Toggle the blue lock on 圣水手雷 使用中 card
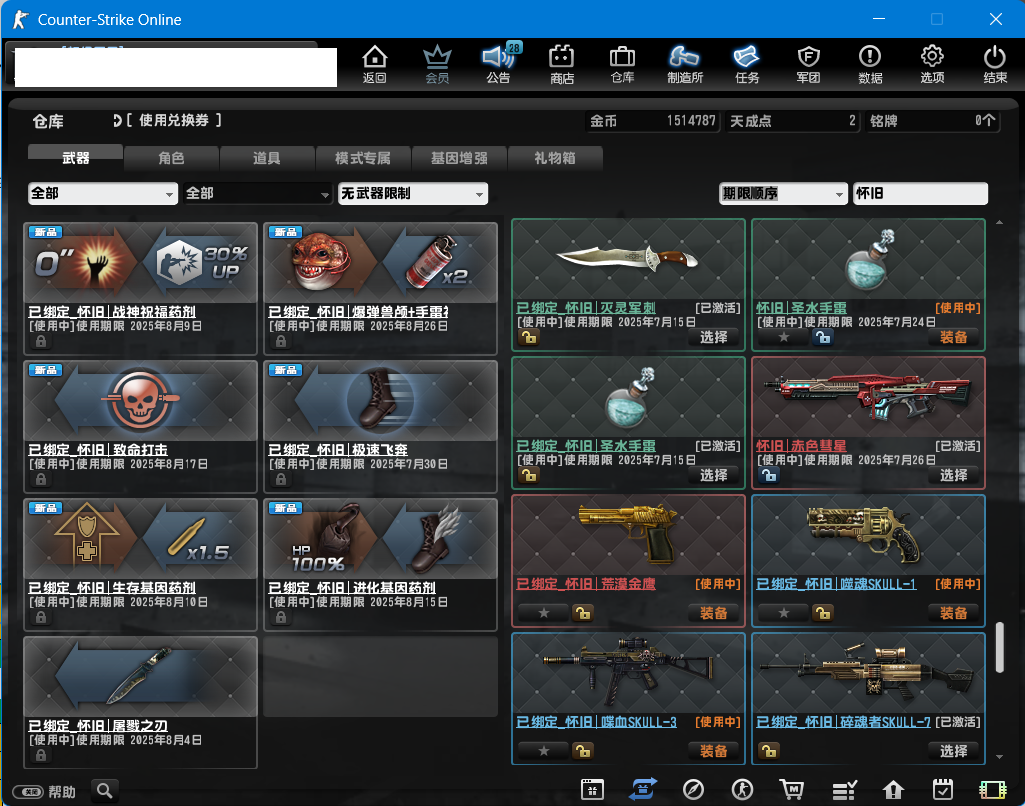 coord(822,337)
